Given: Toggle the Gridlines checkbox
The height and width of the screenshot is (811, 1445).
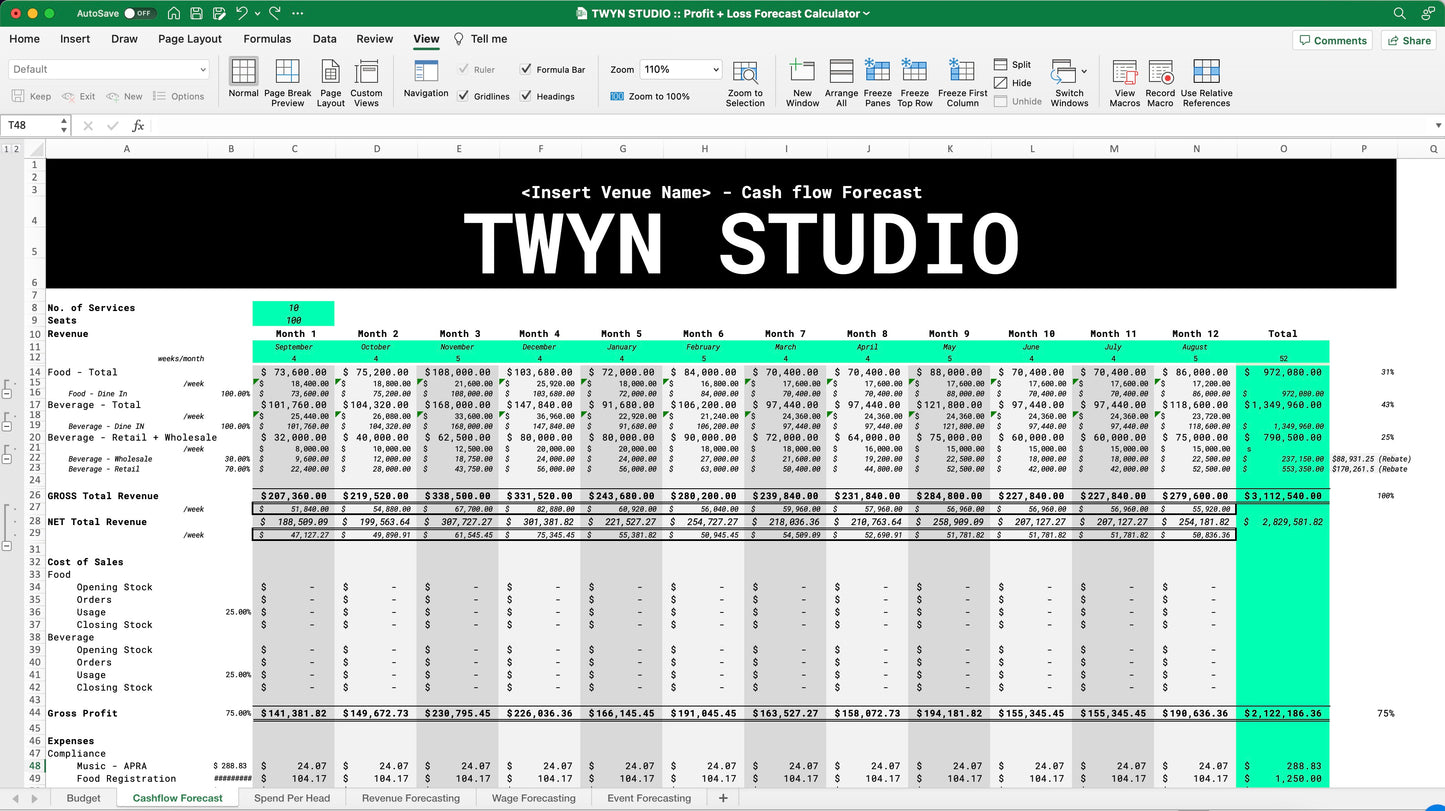Looking at the screenshot, I should [463, 96].
